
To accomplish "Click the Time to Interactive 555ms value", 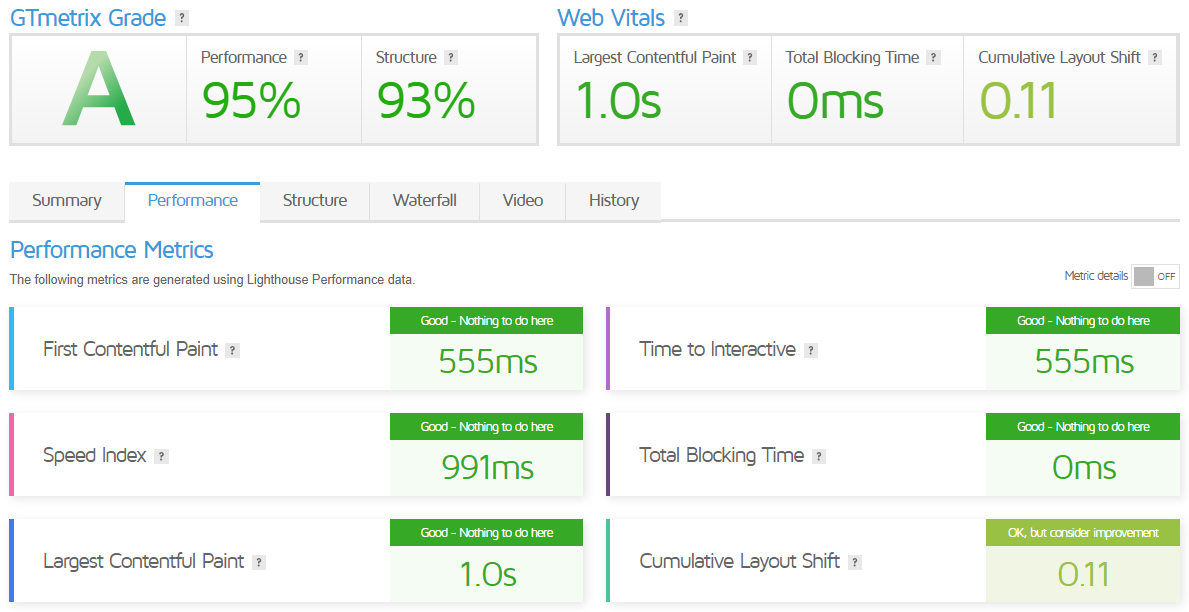I will (1084, 362).
